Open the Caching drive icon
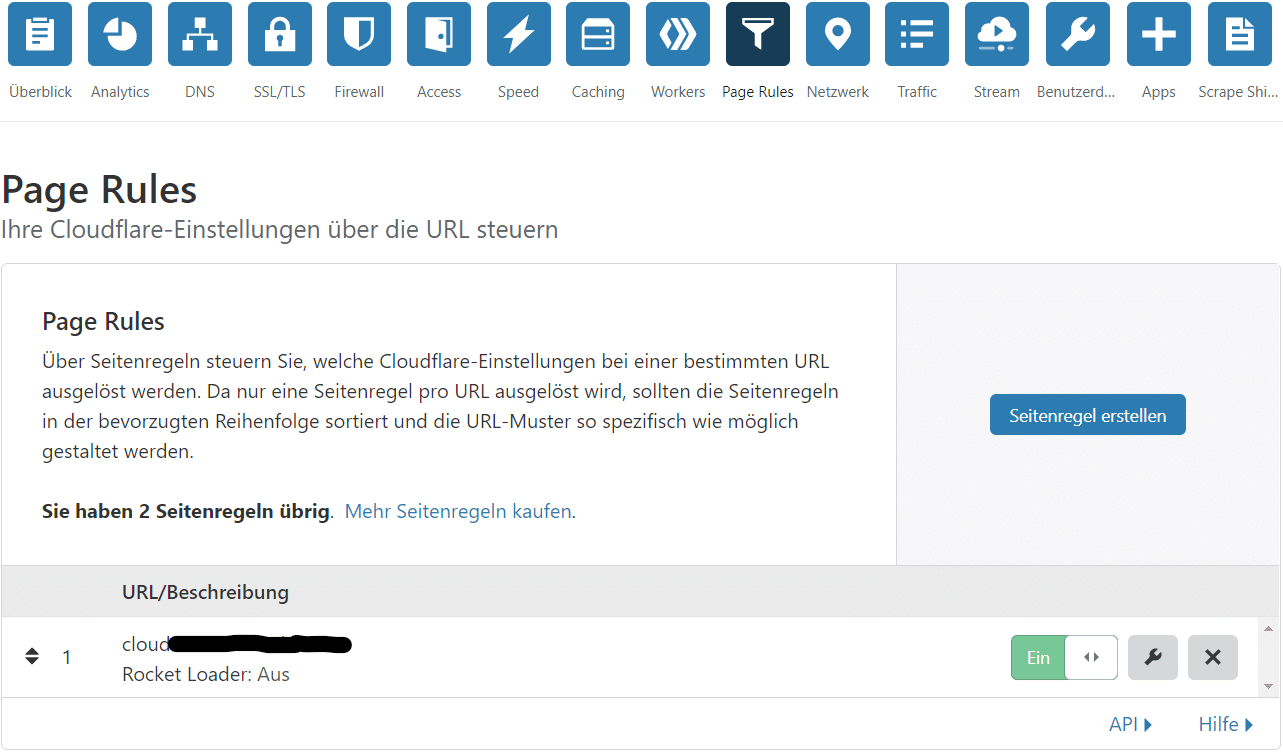The image size is (1283, 752). [x=598, y=34]
